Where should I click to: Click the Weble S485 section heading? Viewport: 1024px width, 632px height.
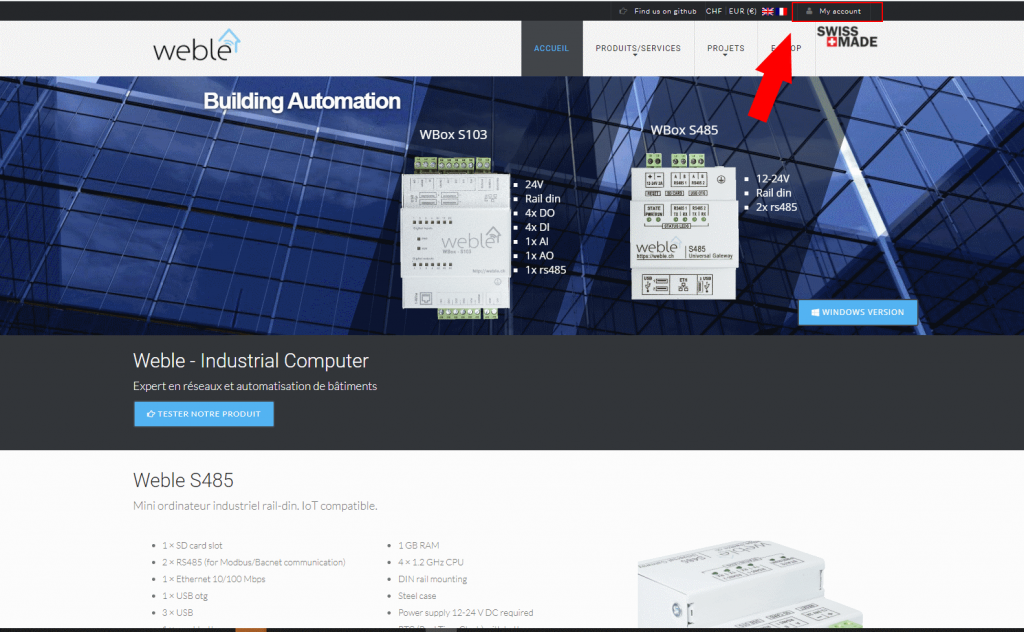pos(184,480)
